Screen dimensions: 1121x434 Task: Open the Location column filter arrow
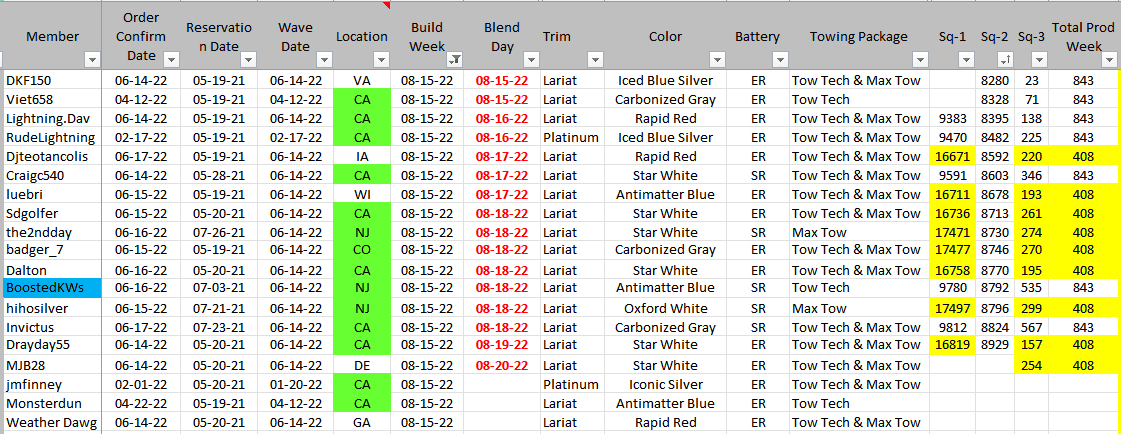[381, 59]
